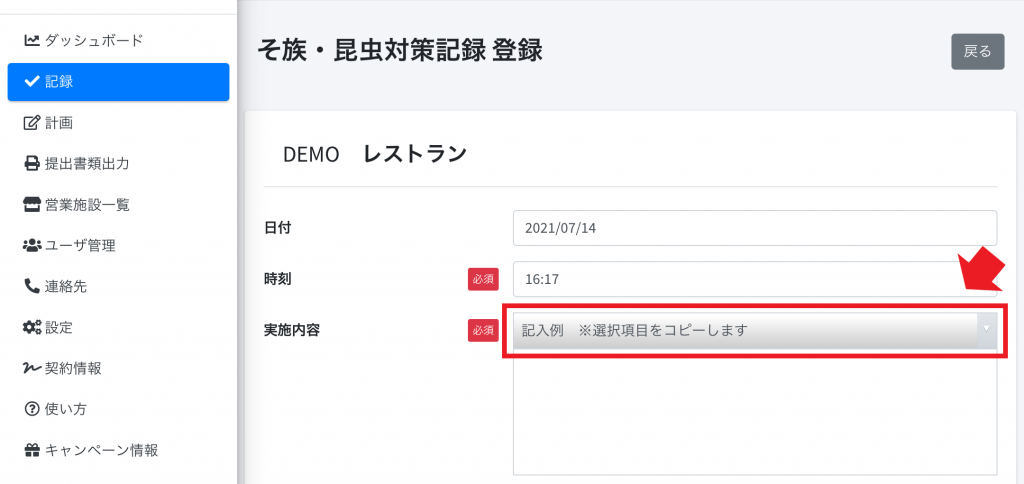Click the edit pencil icon beside 計画
Image resolution: width=1024 pixels, height=484 pixels.
31,123
